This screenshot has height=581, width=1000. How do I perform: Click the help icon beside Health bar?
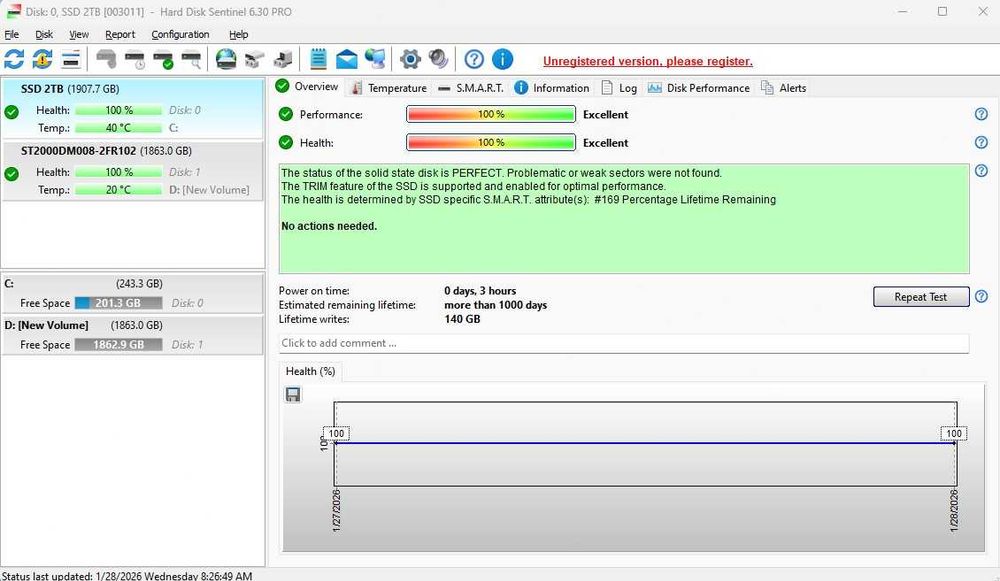coord(982,142)
